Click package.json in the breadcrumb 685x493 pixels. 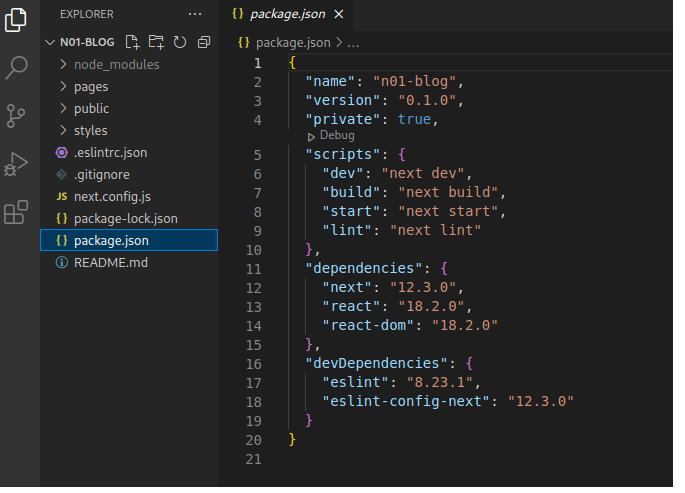pyautogui.click(x=293, y=43)
